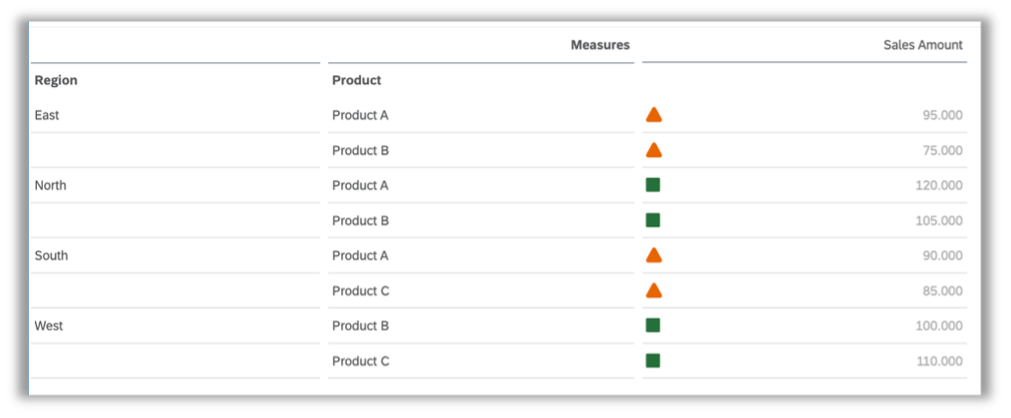Click the orange triangle for South Product C
This screenshot has height=418, width=1011.
653,290
